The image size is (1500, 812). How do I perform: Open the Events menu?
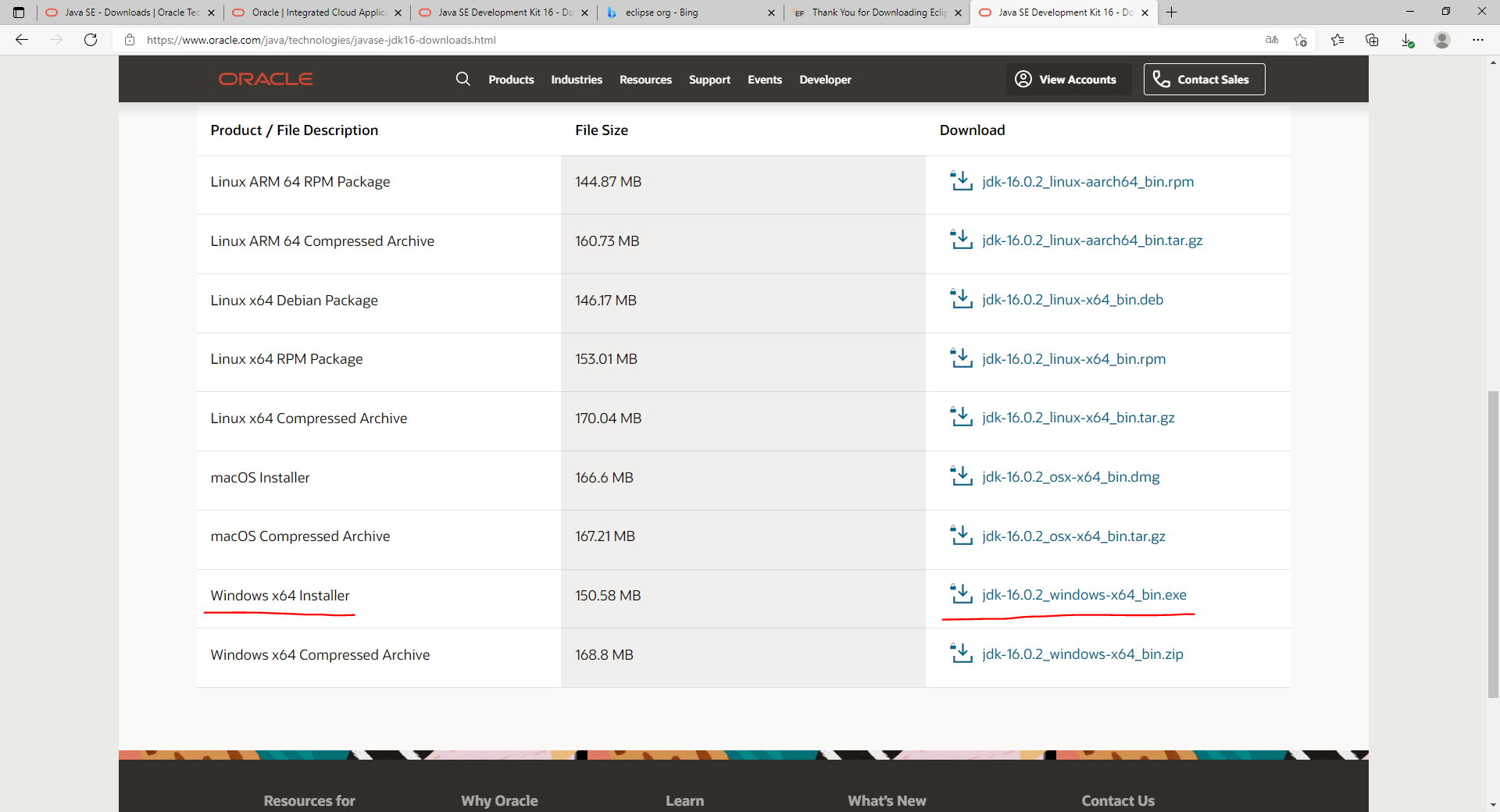pyautogui.click(x=764, y=80)
